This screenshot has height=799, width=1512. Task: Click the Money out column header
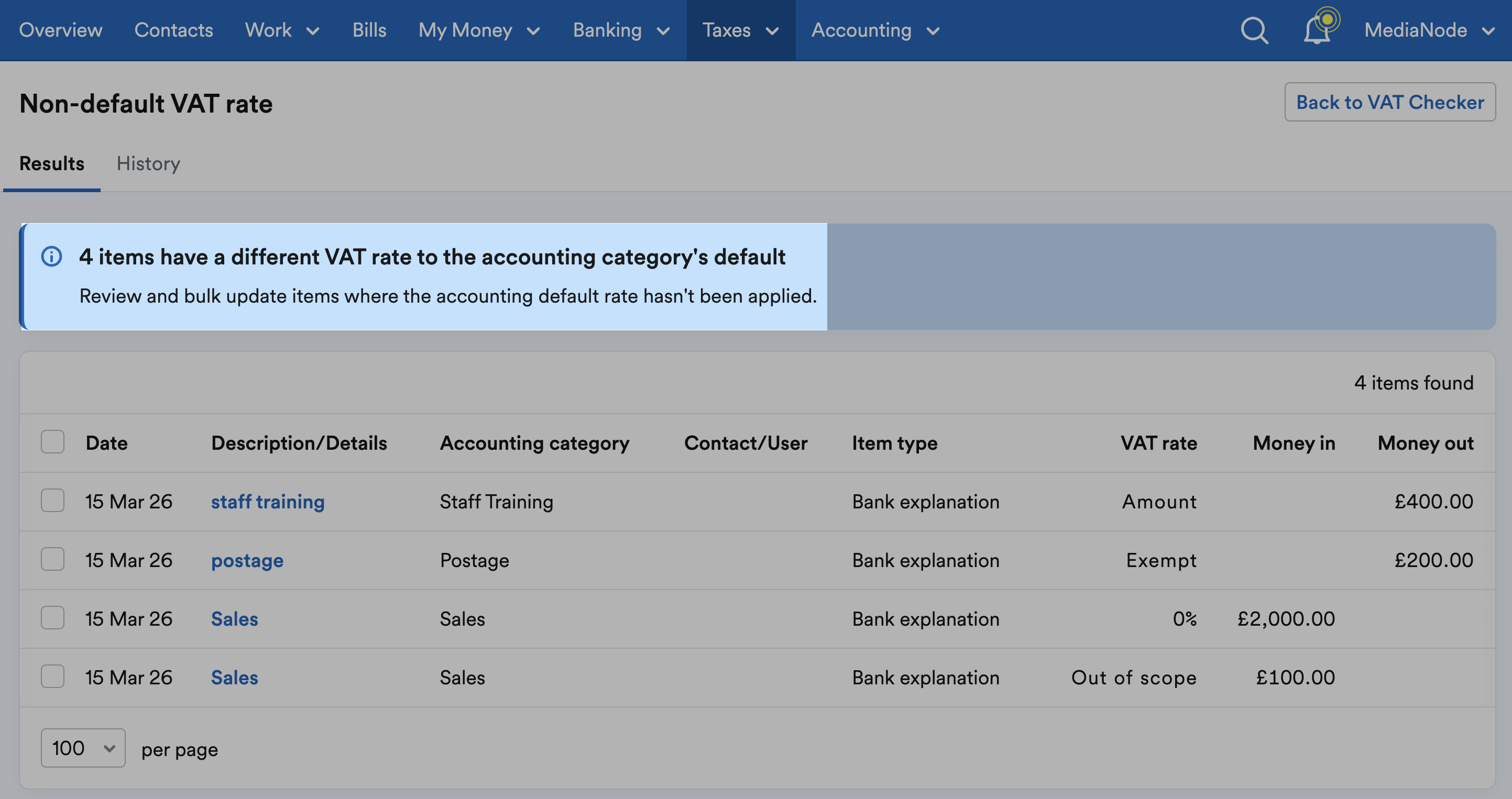1425,443
